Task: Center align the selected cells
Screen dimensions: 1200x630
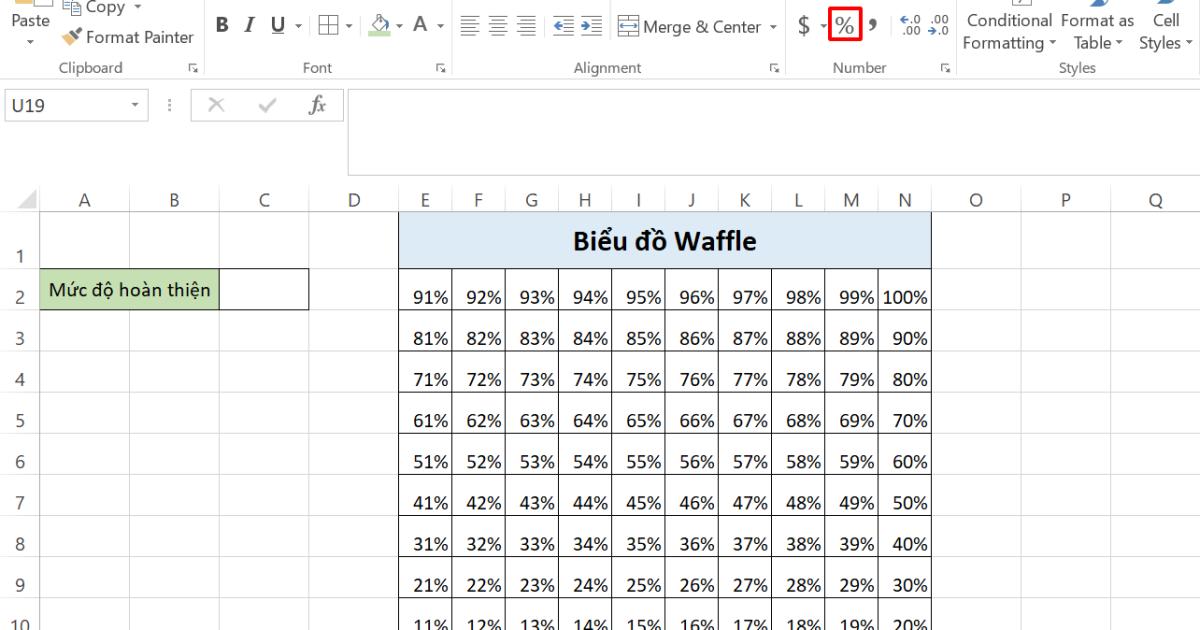Action: 496,26
